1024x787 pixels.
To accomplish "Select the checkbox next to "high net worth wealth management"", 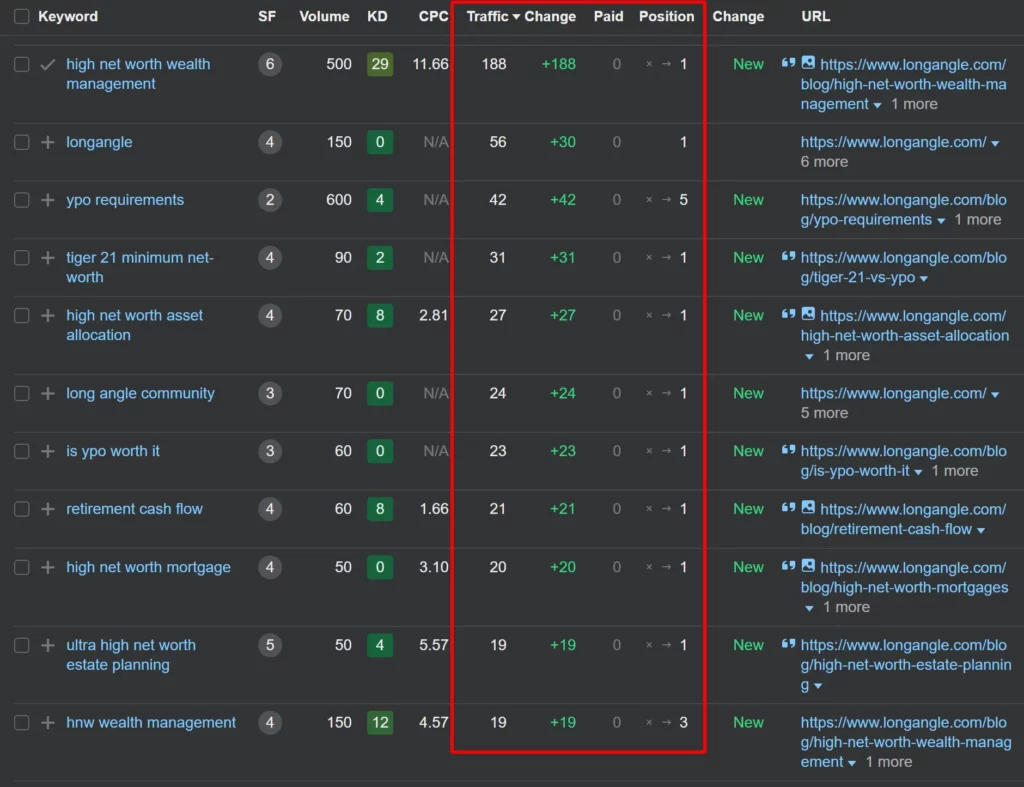I will point(22,63).
